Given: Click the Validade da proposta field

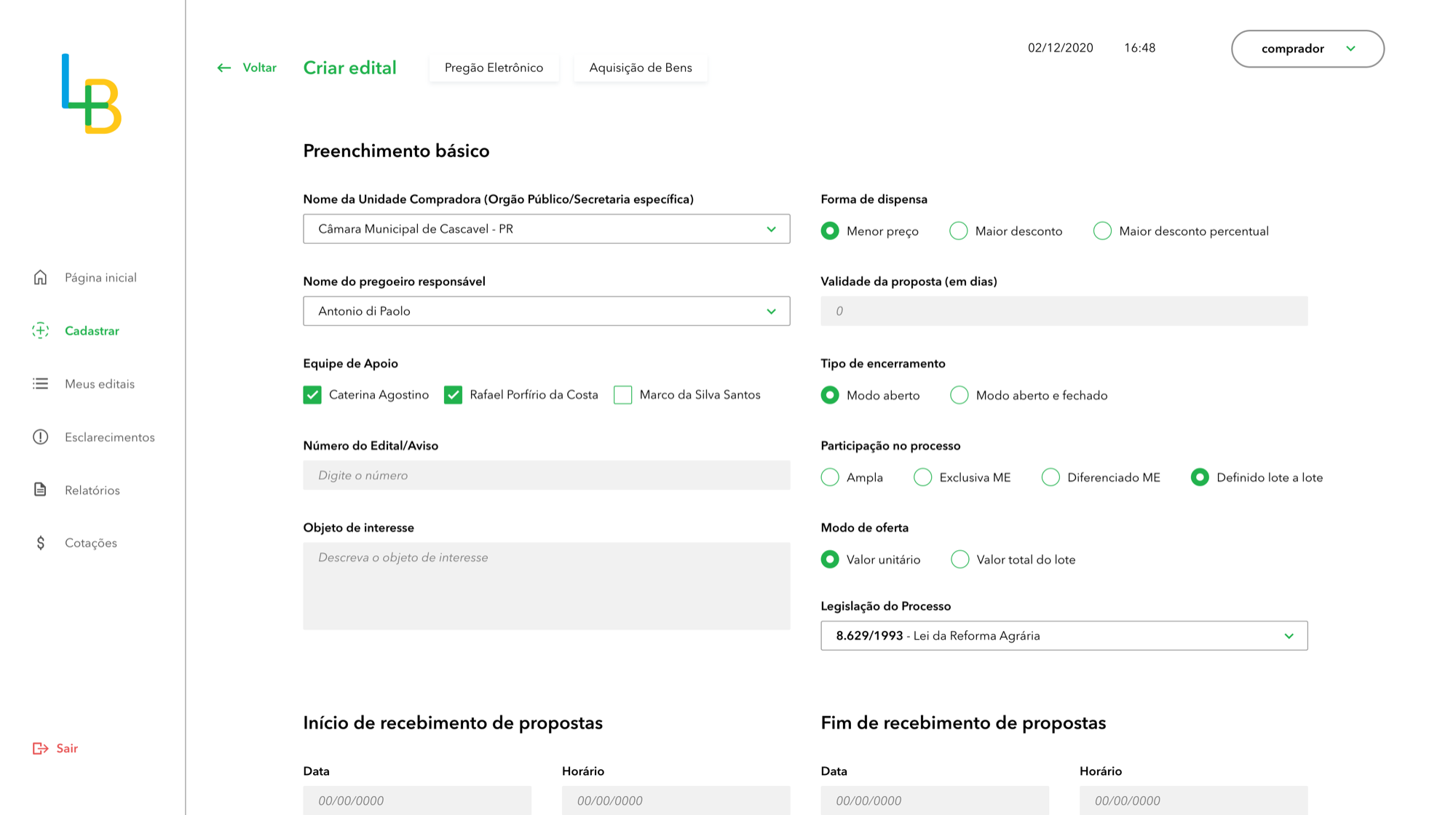Looking at the screenshot, I should (x=1064, y=311).
